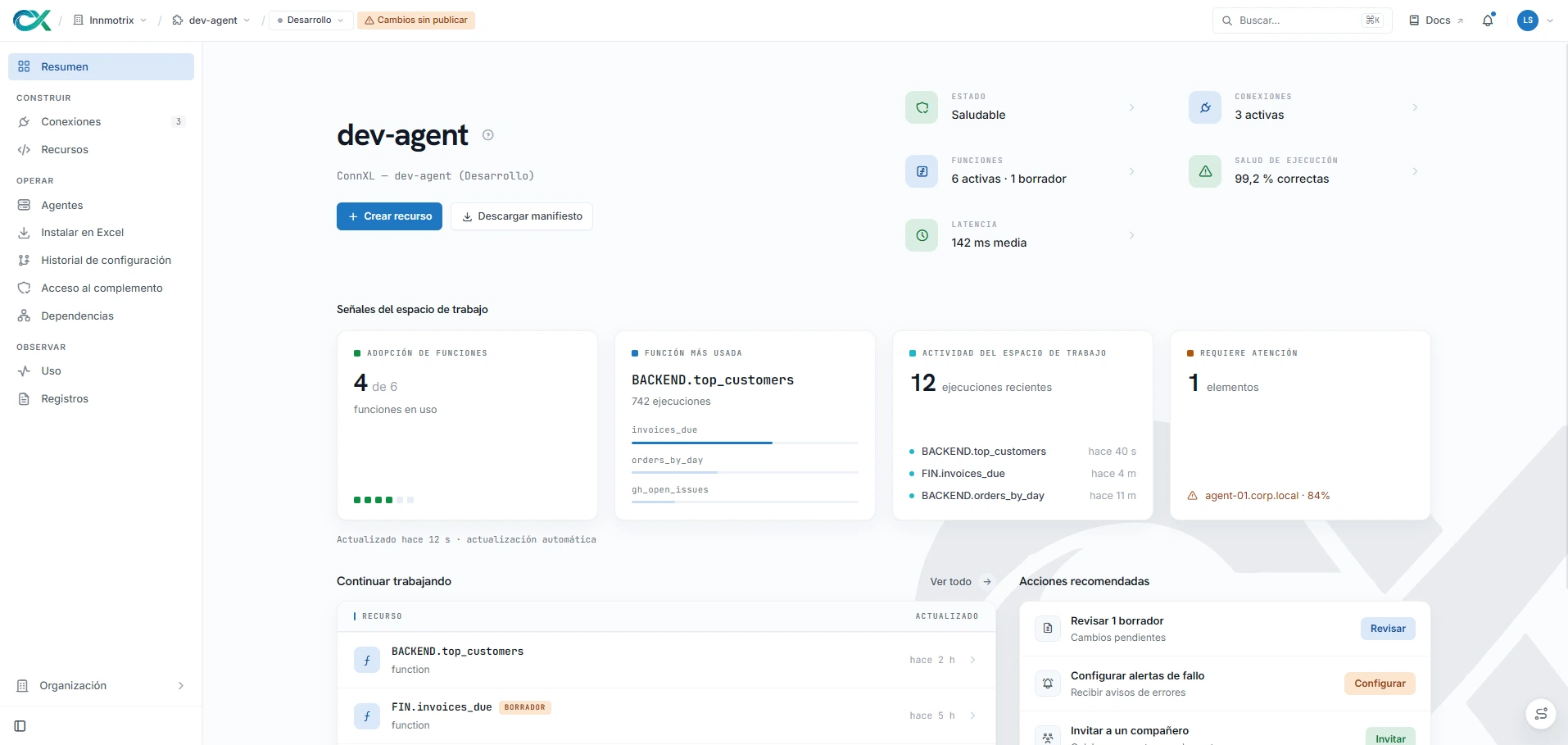The image size is (1568, 745).
Task: Click the Estado shield icon
Action: point(922,107)
